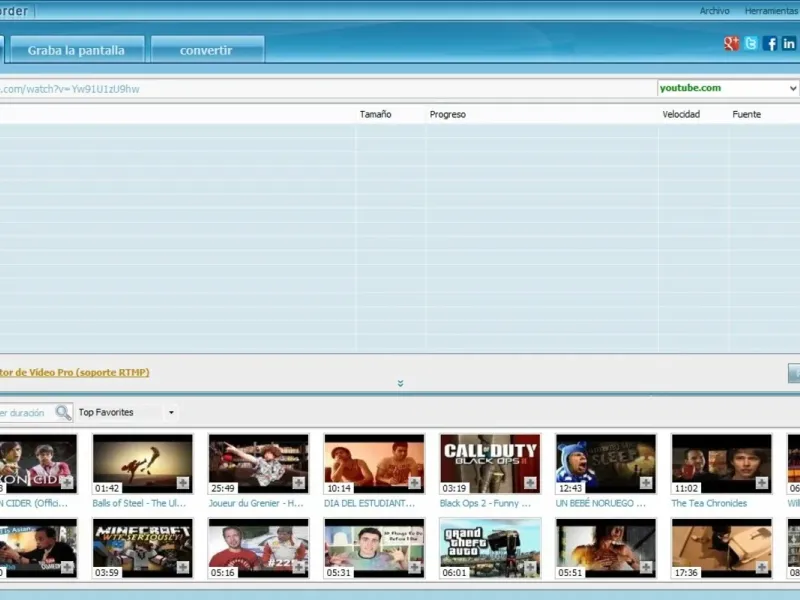
Task: Open the Video Pro (soporte RTMP) link
Action: [74, 372]
